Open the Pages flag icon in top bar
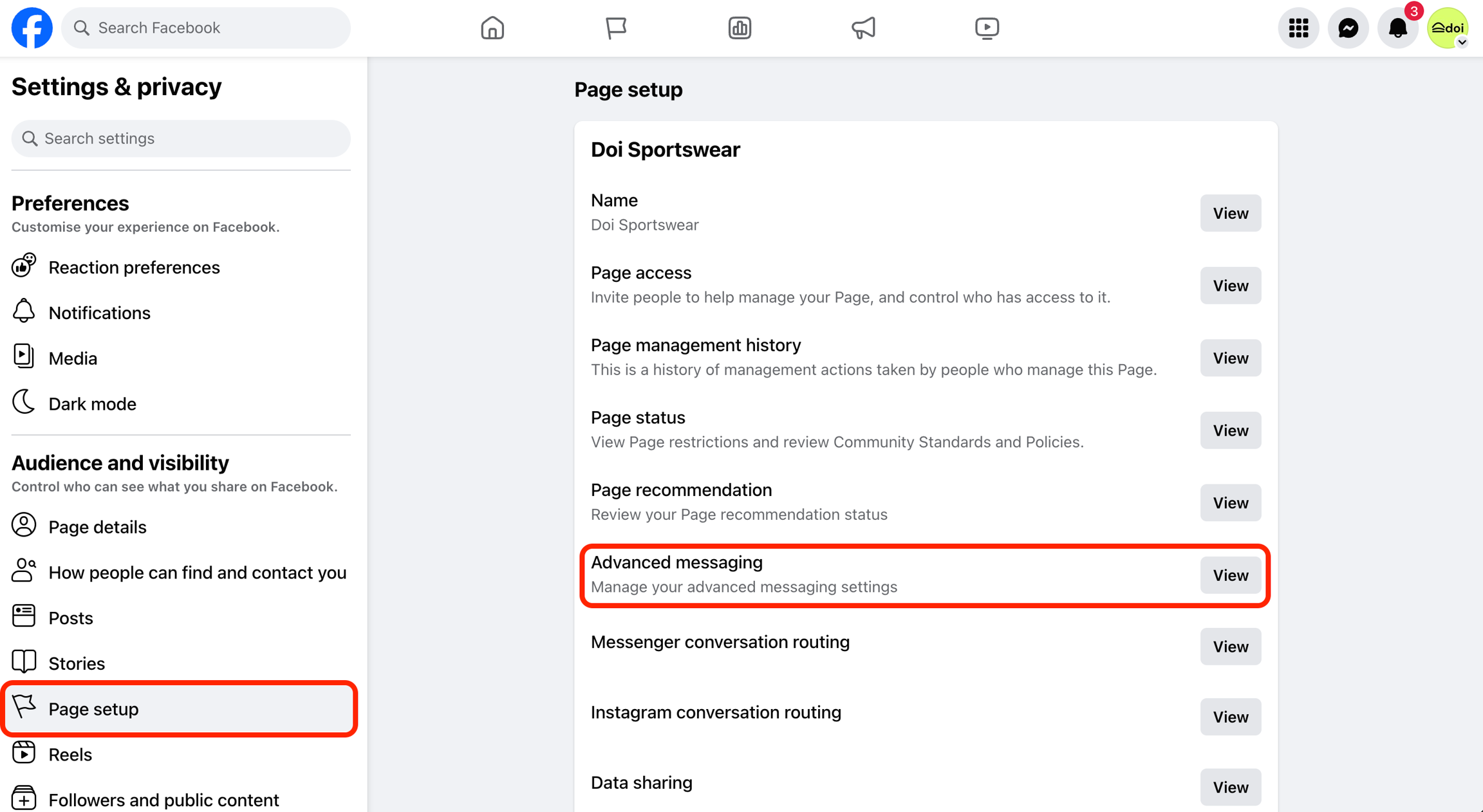Image resolution: width=1483 pixels, height=812 pixels. pyautogui.click(x=616, y=28)
